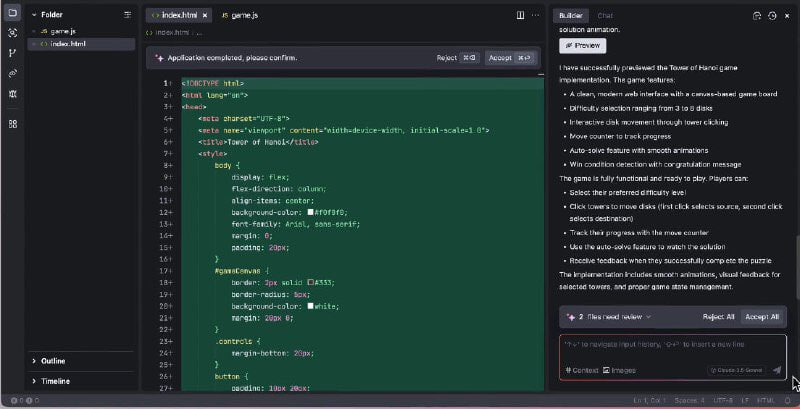Viewport: 800px width, 409px height.
Task: Click the white background-color swatch in code
Action: point(311,307)
